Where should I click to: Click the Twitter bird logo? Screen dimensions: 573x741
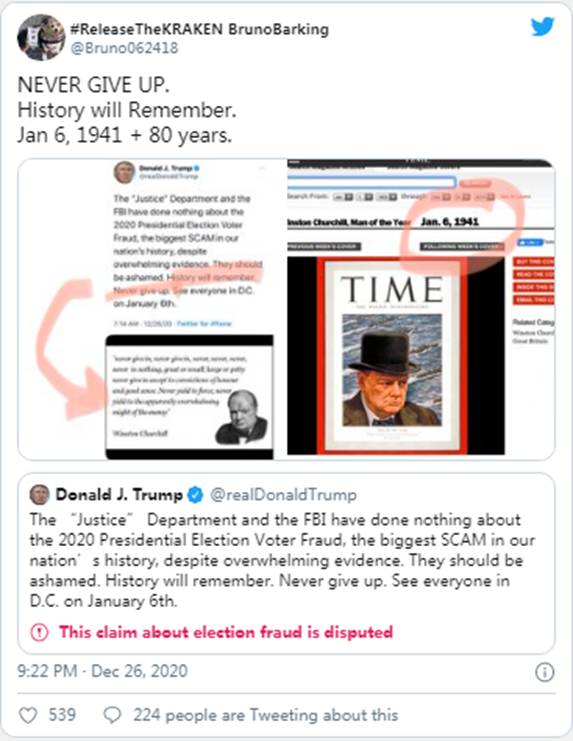click(x=542, y=27)
